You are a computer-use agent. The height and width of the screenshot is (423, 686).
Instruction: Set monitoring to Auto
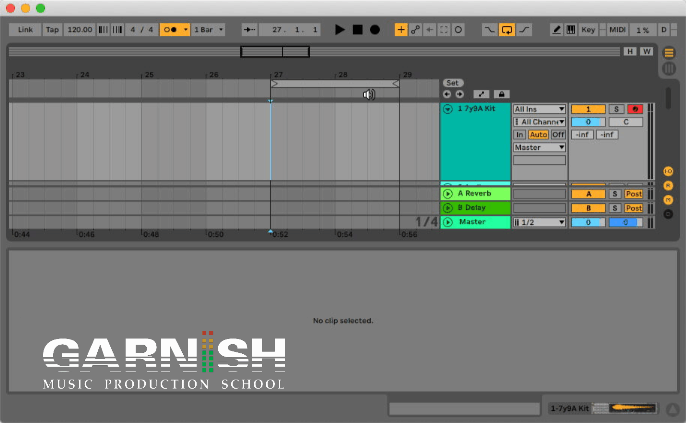[538, 134]
